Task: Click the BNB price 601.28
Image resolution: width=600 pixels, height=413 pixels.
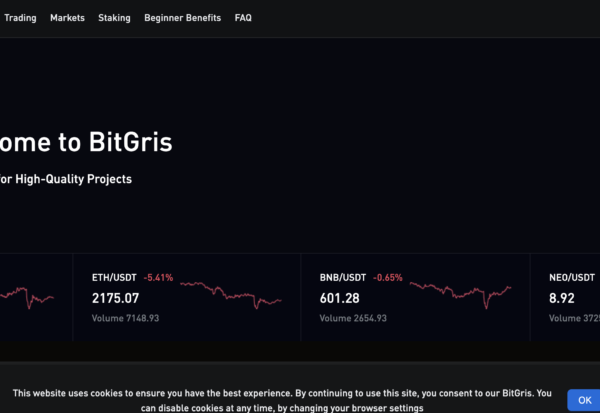Action: coord(340,298)
